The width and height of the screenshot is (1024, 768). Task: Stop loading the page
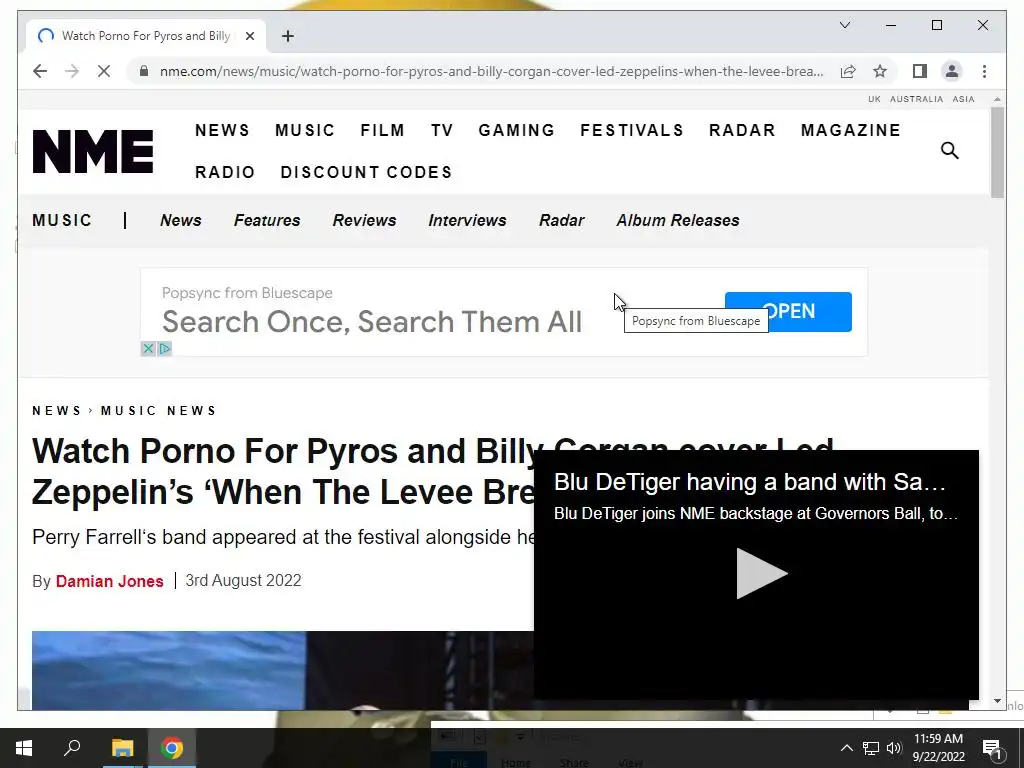tap(104, 71)
